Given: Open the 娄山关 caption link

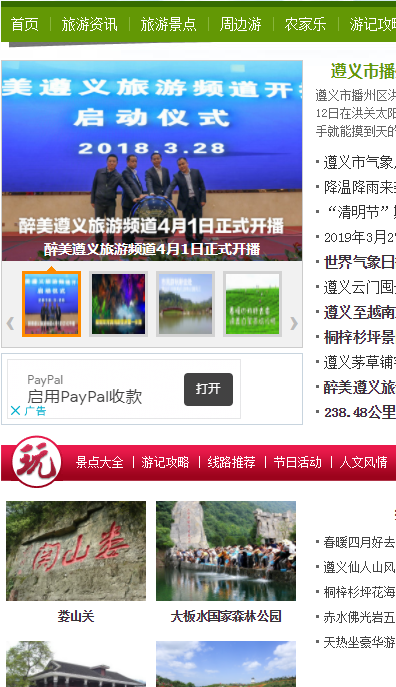Looking at the screenshot, I should 76,616.
